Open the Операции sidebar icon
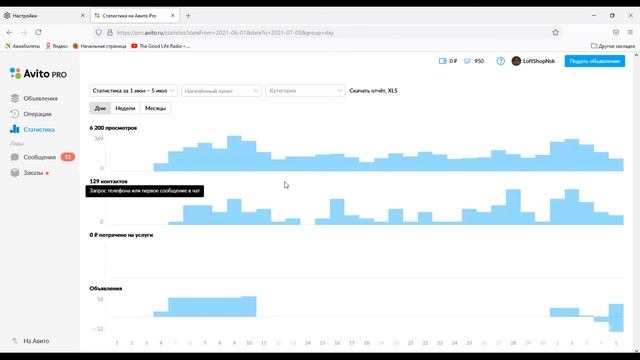 (x=15, y=113)
